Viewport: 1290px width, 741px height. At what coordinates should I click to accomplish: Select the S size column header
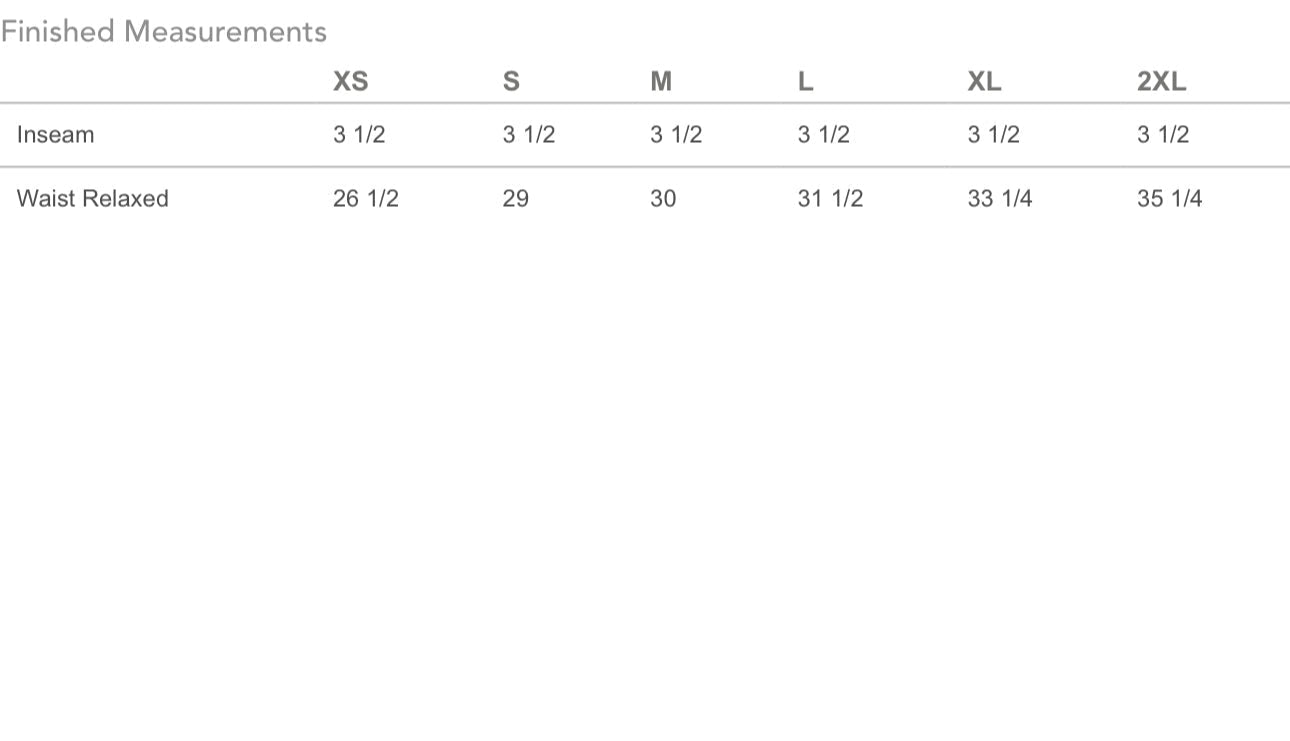coord(511,82)
